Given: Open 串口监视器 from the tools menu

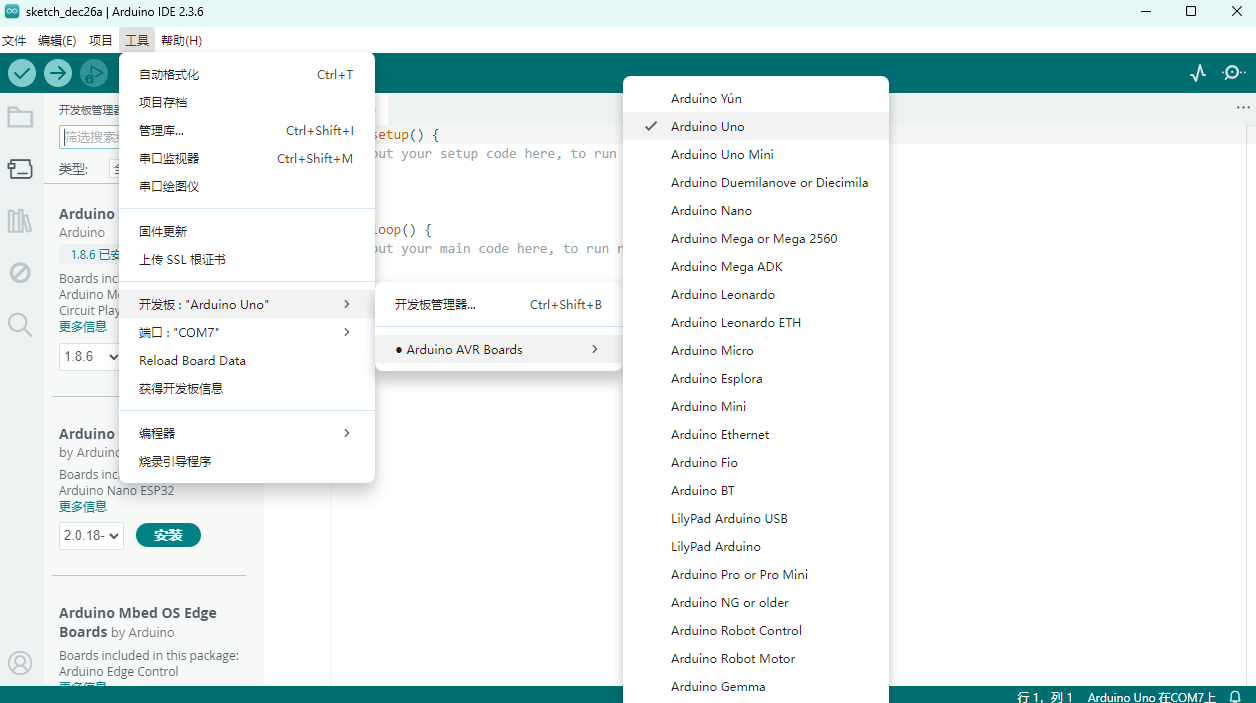Looking at the screenshot, I should click(246, 158).
